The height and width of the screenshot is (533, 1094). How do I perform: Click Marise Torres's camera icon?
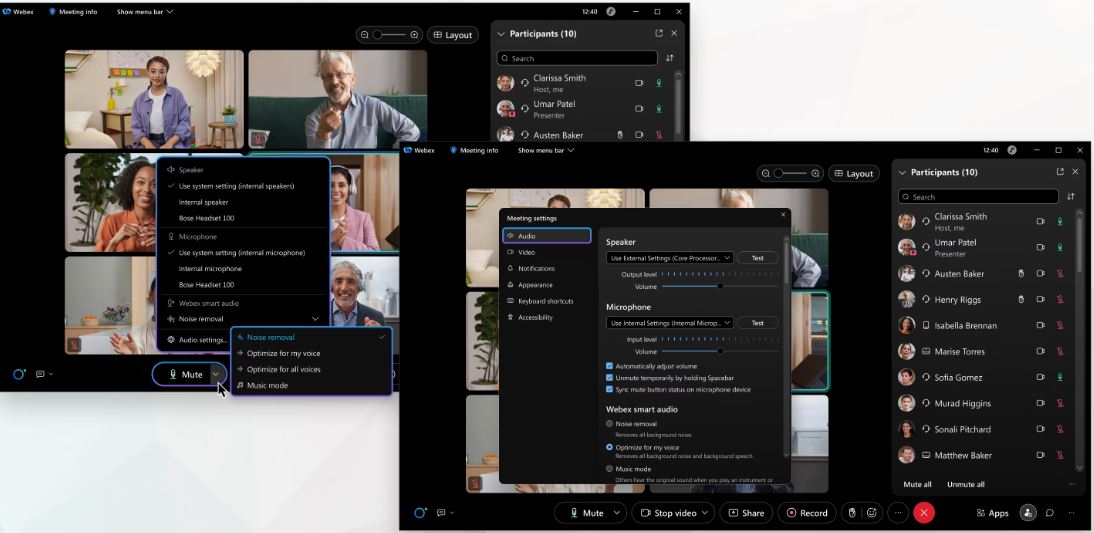(x=1040, y=352)
